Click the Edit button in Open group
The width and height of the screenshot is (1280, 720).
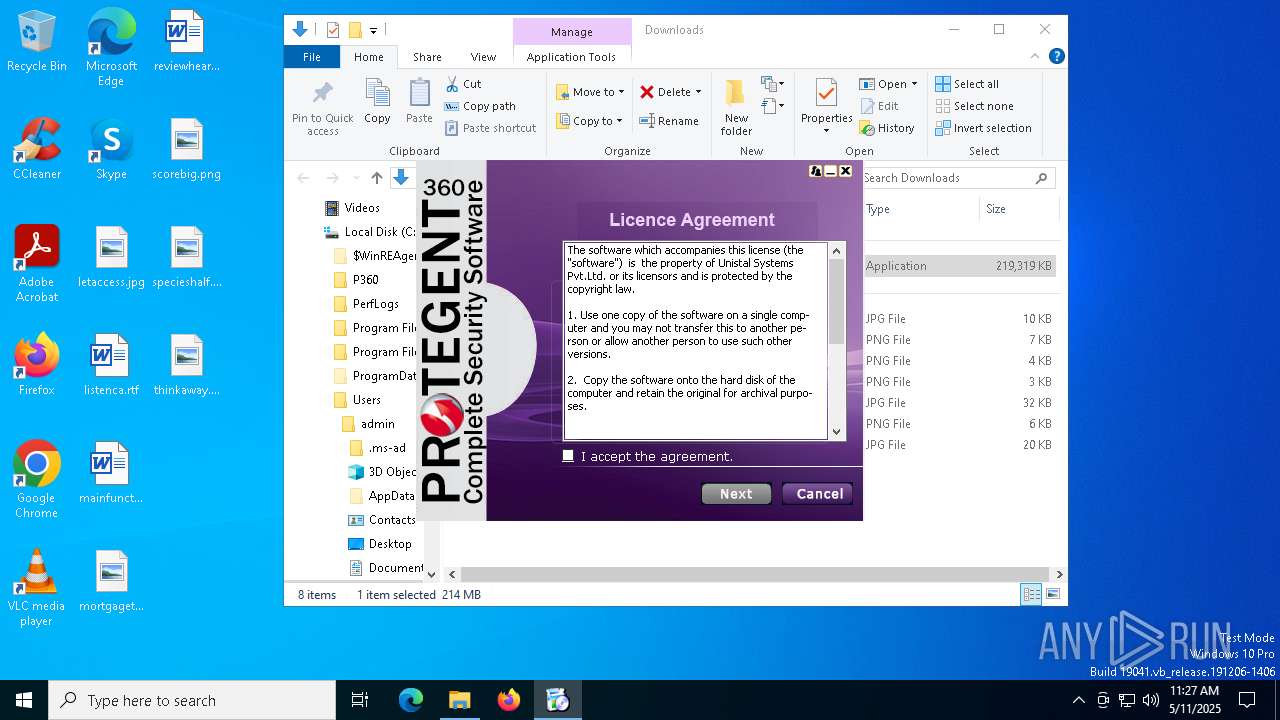pyautogui.click(x=879, y=106)
